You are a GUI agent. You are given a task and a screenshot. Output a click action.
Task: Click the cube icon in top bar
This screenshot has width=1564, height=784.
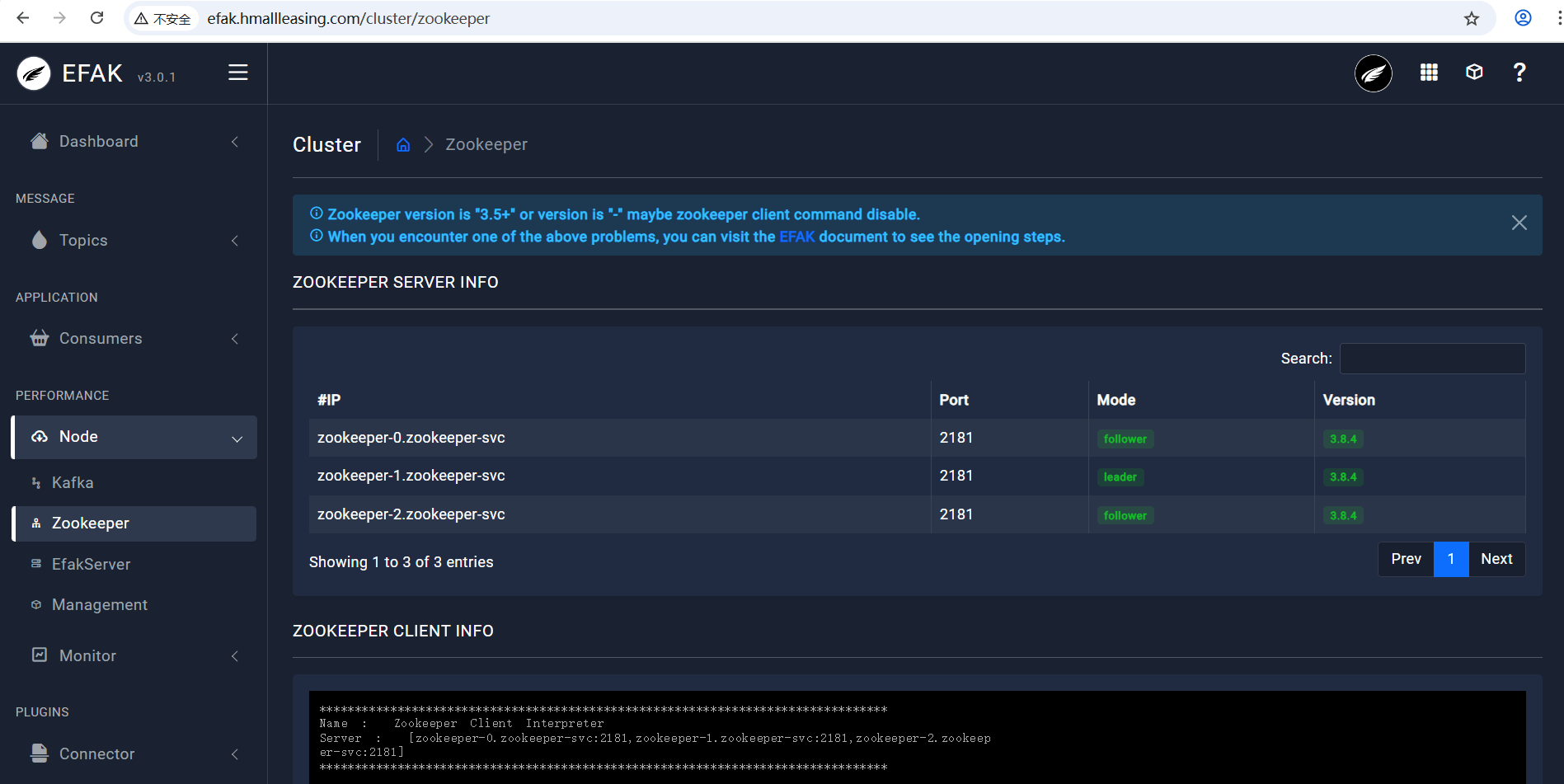click(1474, 73)
